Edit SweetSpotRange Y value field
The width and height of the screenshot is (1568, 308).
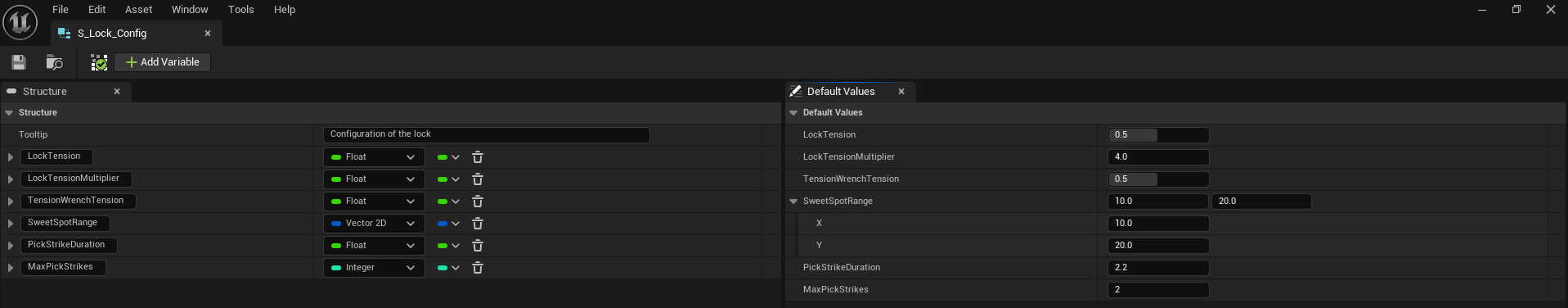pos(1158,246)
